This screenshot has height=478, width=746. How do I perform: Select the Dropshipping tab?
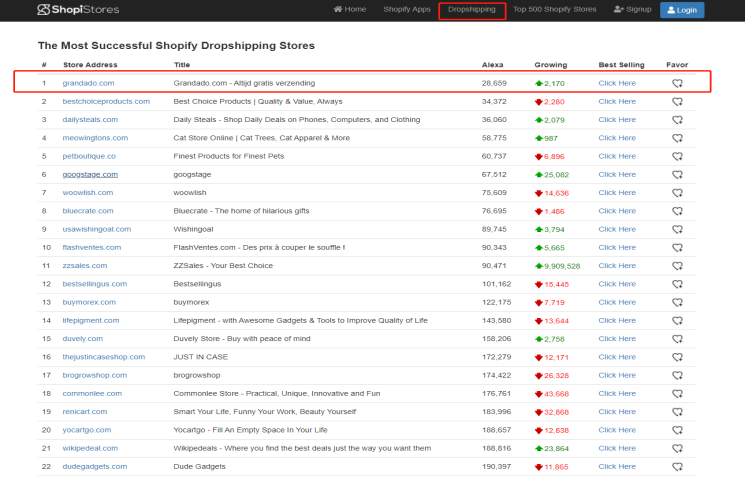[471, 10]
